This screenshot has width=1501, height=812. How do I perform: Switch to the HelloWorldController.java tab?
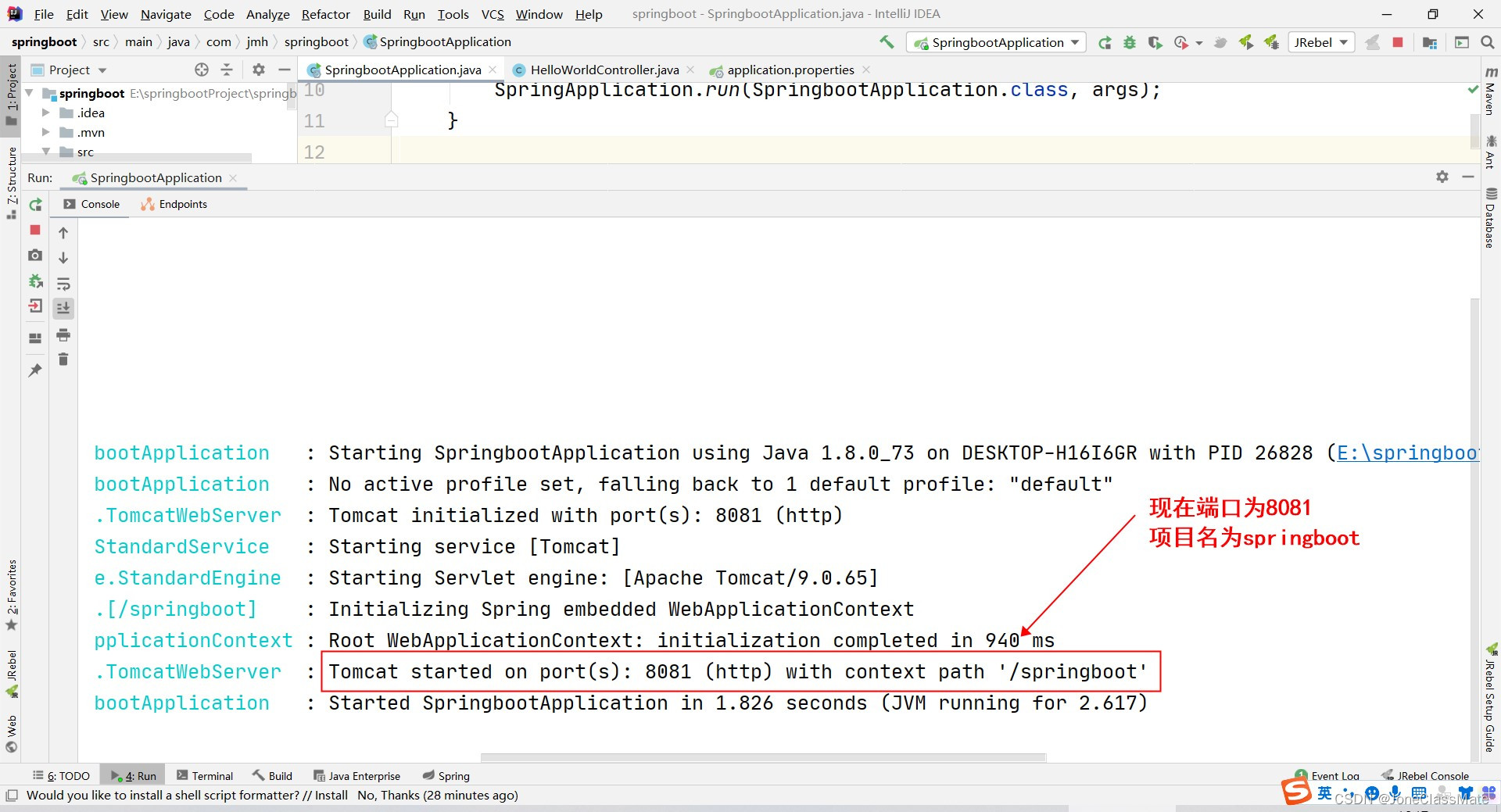pos(604,70)
